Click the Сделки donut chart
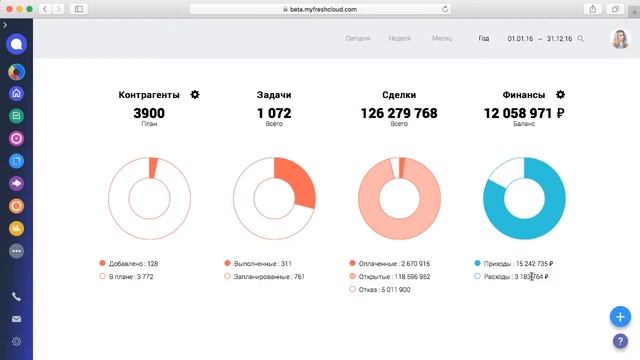The image size is (640, 360). pos(399,198)
